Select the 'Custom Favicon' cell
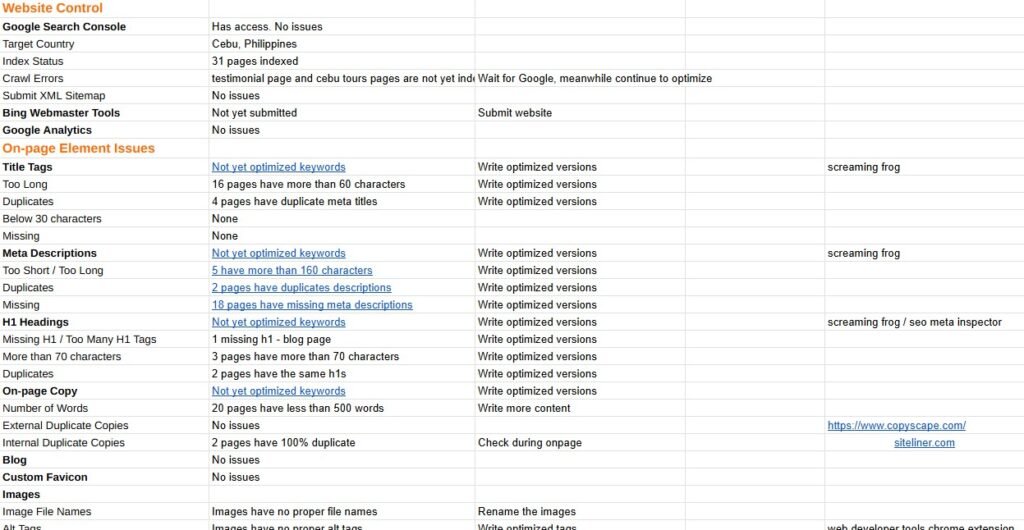 pyautogui.click(x=104, y=477)
